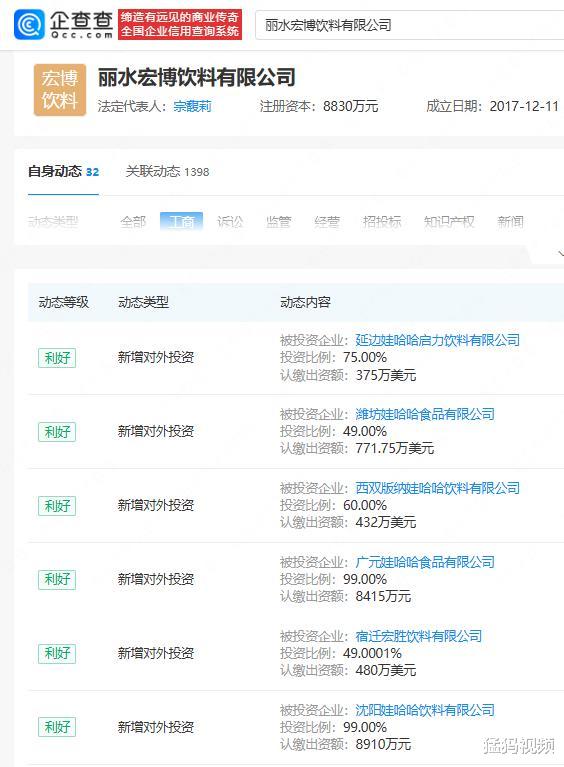Click the 利好 tag in the first row
Screen dimensions: 564x767
tap(57, 358)
